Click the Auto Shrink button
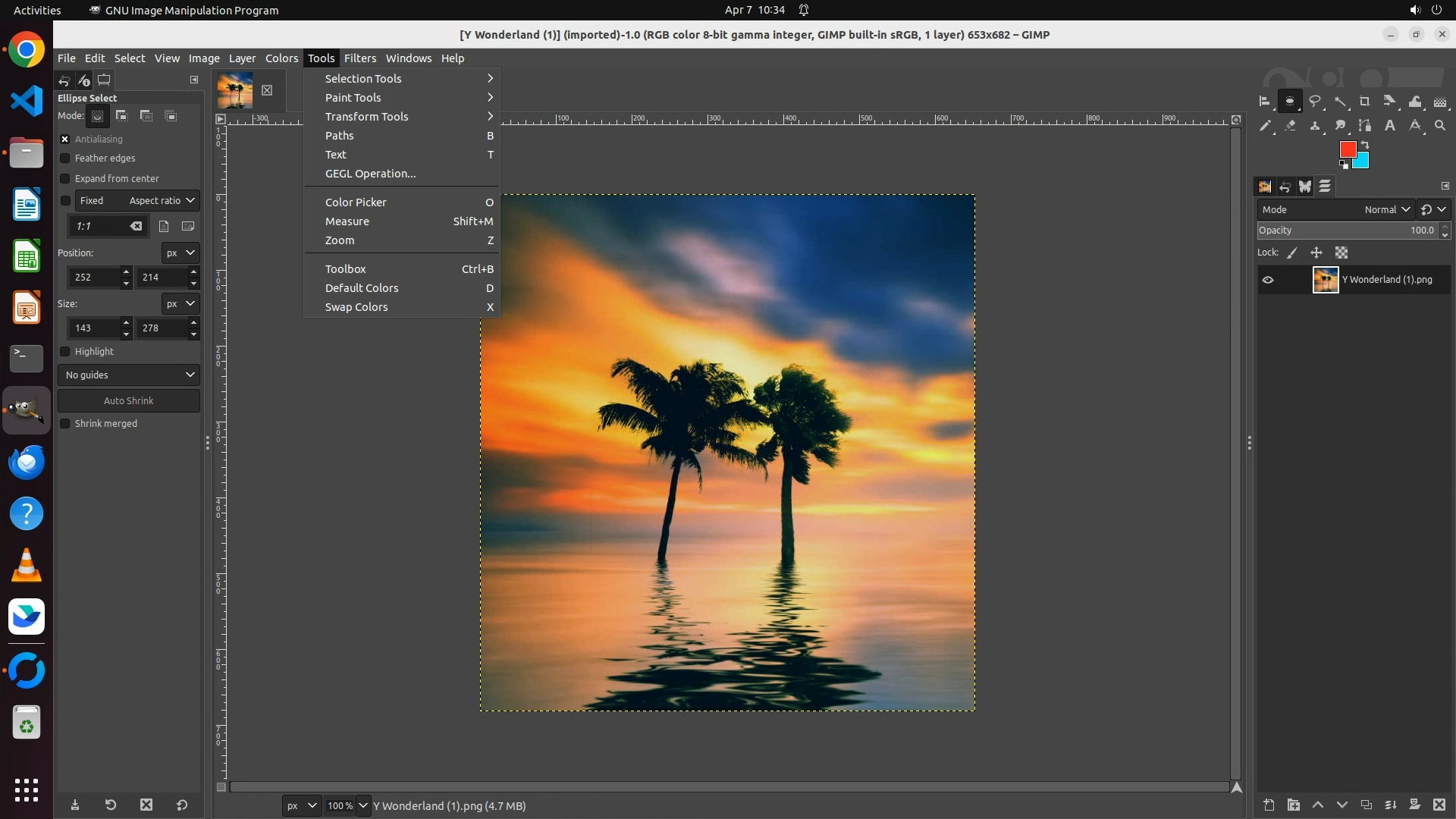 click(x=128, y=400)
